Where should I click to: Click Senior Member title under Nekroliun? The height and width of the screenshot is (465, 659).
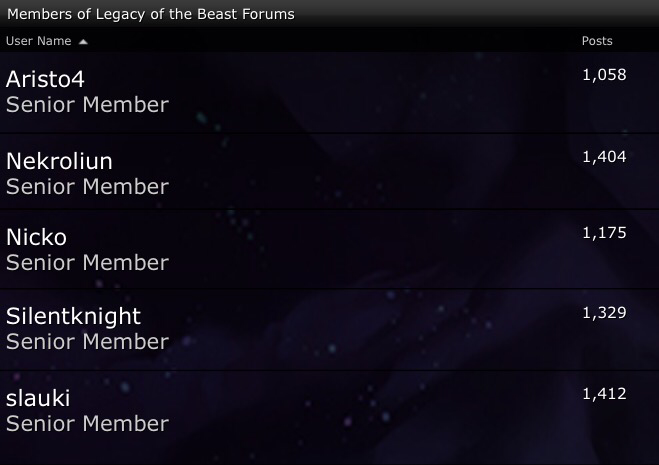[x=87, y=187]
